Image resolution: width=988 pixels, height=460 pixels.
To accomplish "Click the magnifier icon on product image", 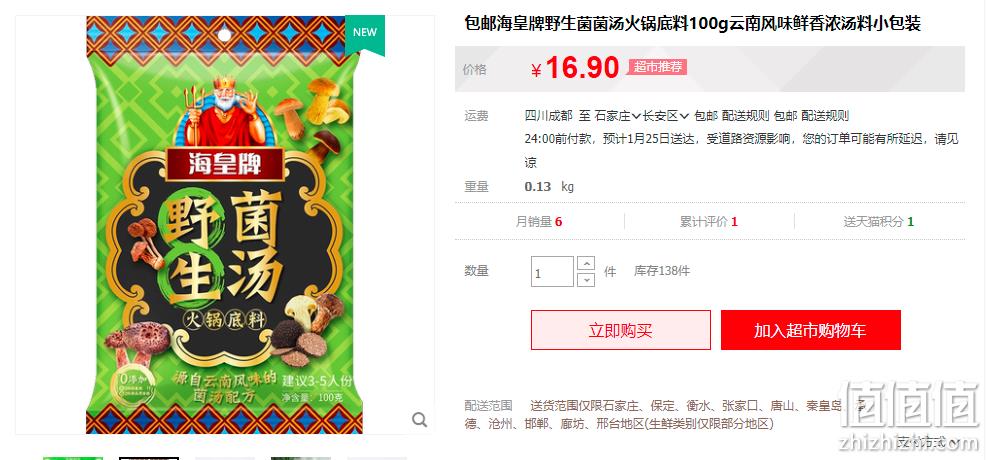I will (420, 420).
